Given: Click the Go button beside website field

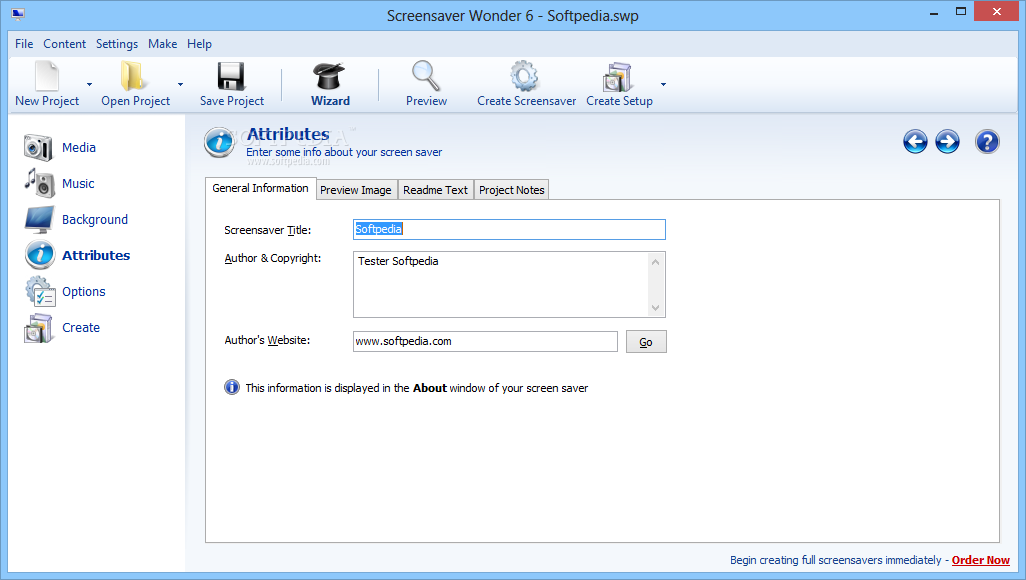Looking at the screenshot, I should click(x=646, y=342).
